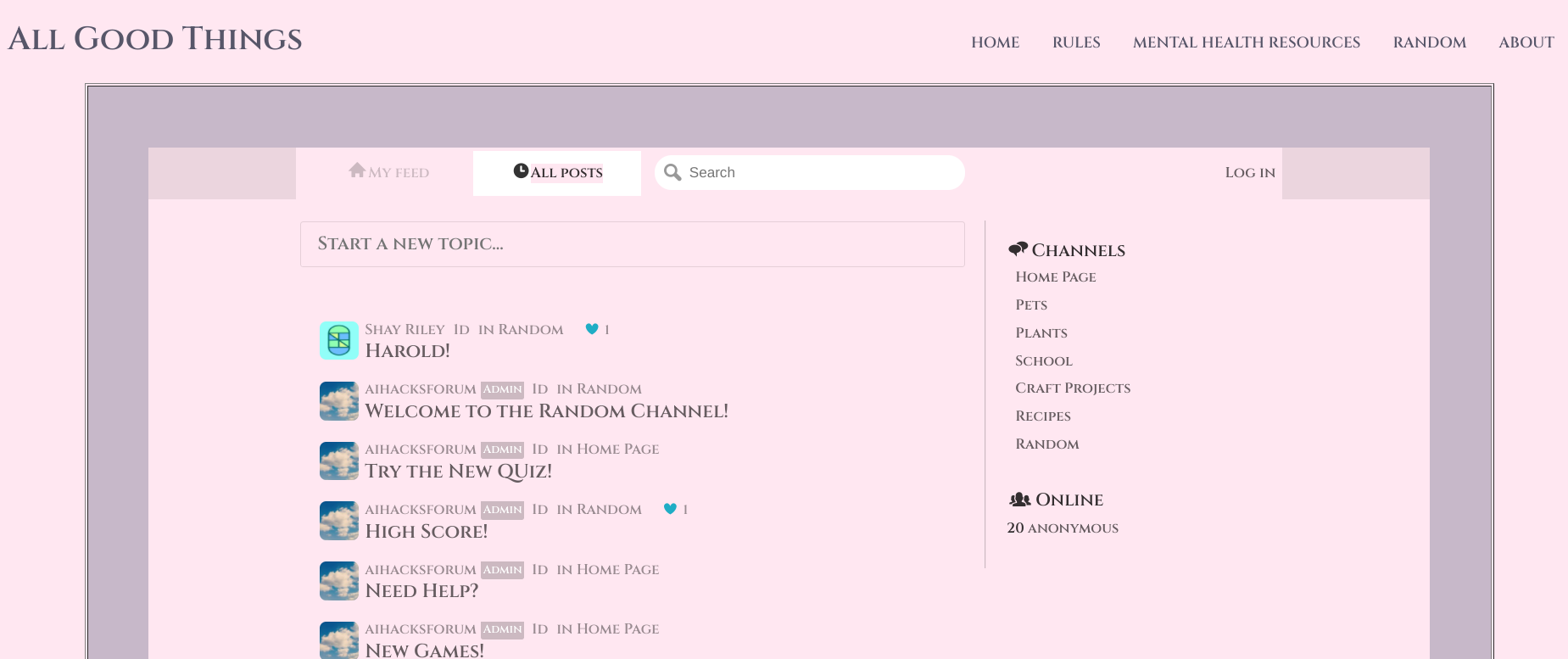Open avatar next to Need Help? post
Image resolution: width=1568 pixels, height=659 pixels.
click(339, 581)
